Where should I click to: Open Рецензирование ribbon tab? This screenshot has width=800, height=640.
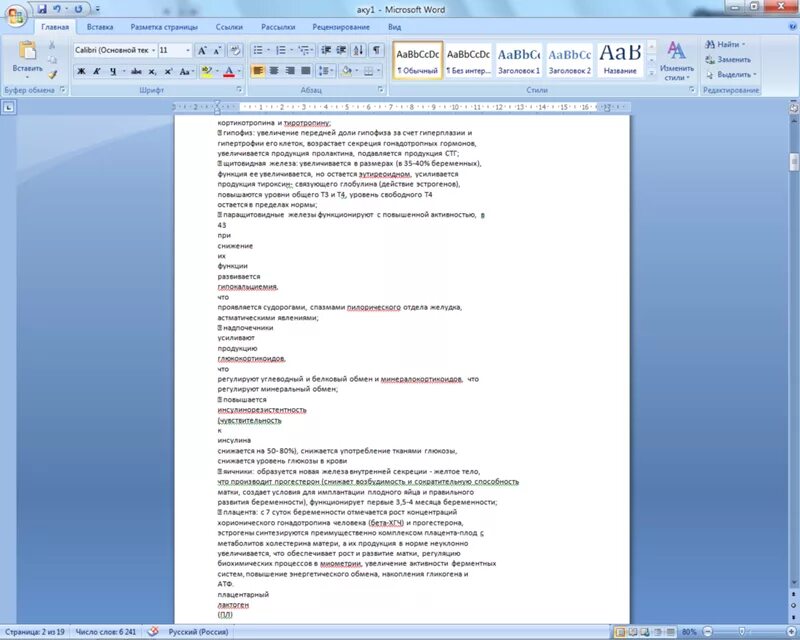(x=341, y=27)
